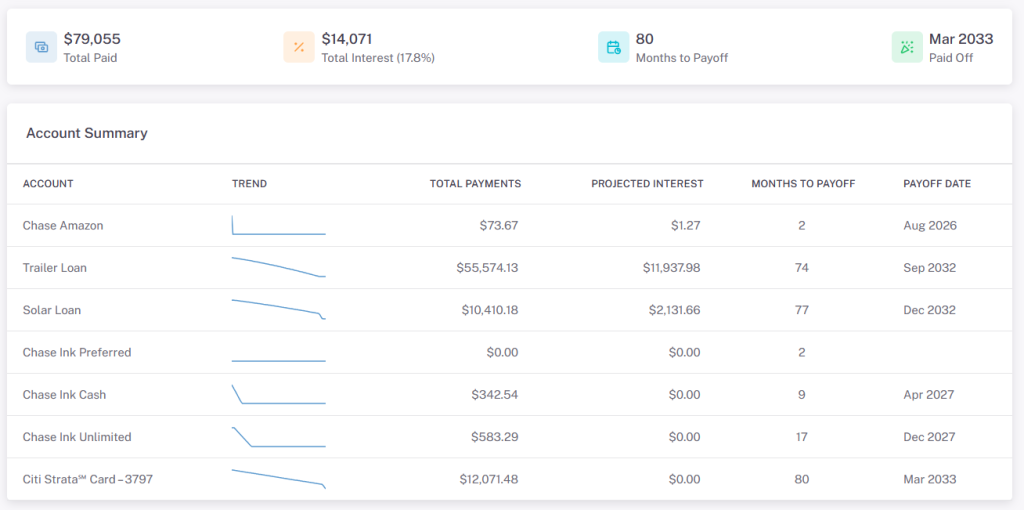This screenshot has width=1024, height=510.
Task: Click the Chase Ink Cash trend sparkline
Action: (279, 394)
